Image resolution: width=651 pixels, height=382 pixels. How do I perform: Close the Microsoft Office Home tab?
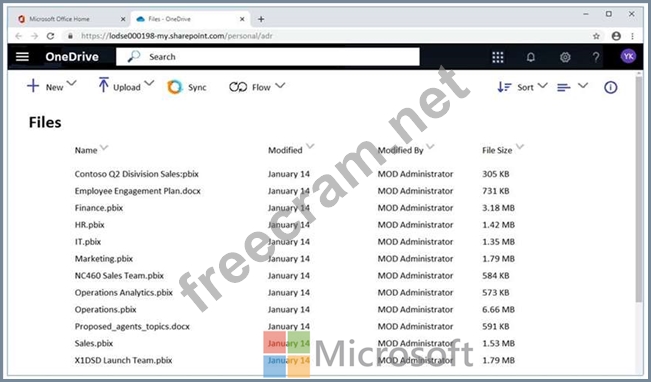click(x=123, y=19)
